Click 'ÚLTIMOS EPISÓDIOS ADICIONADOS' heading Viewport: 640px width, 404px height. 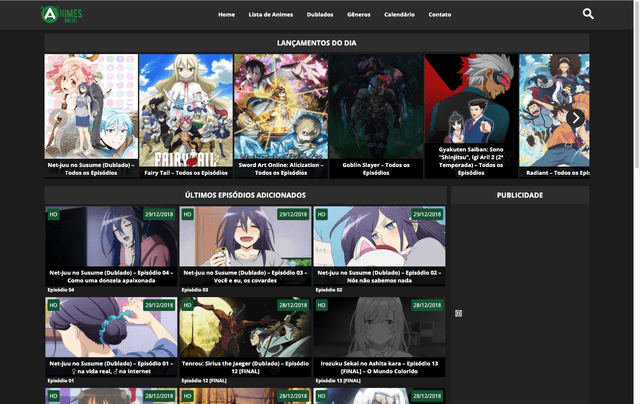[245, 195]
